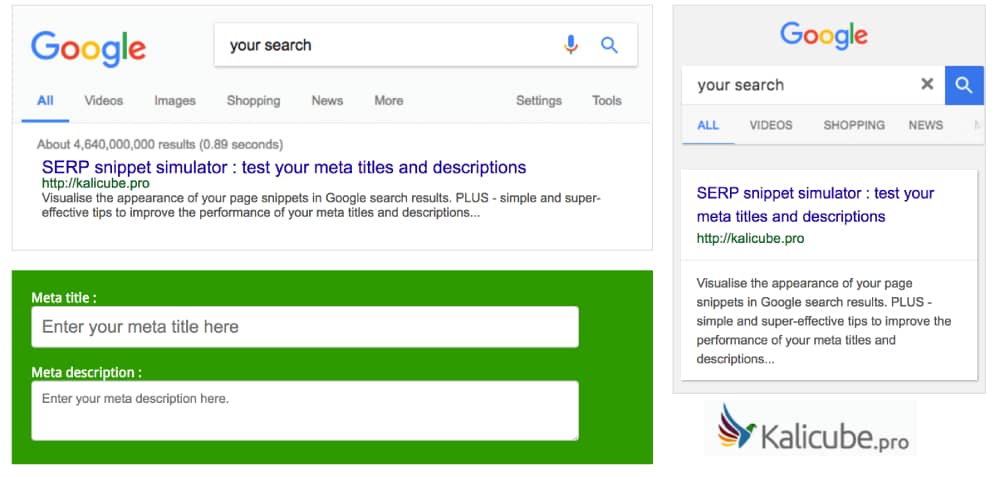Go to the desktop Shopping tab
This screenshot has height=477, width=1000.
[x=253, y=101]
